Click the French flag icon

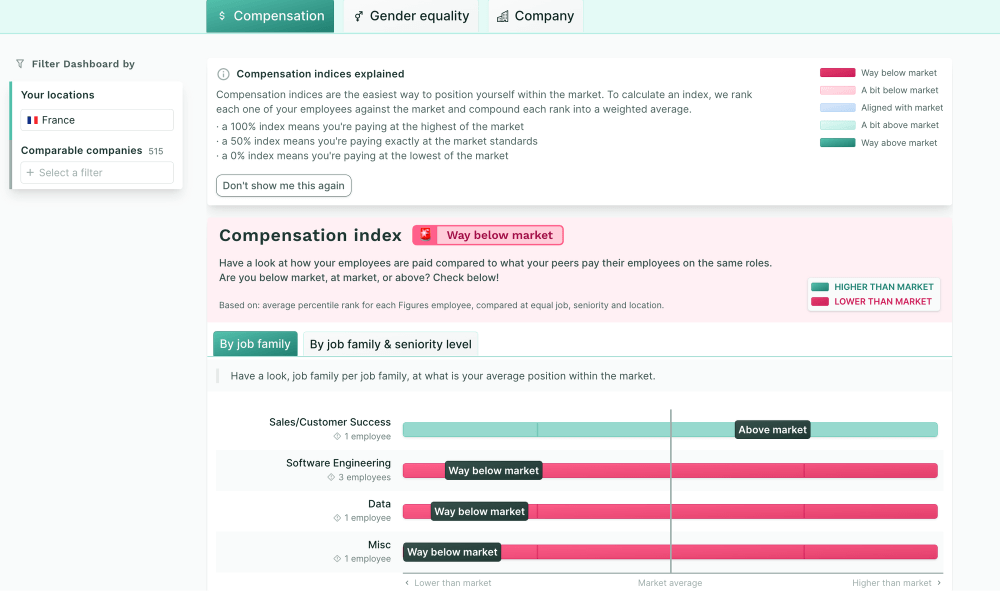33,120
